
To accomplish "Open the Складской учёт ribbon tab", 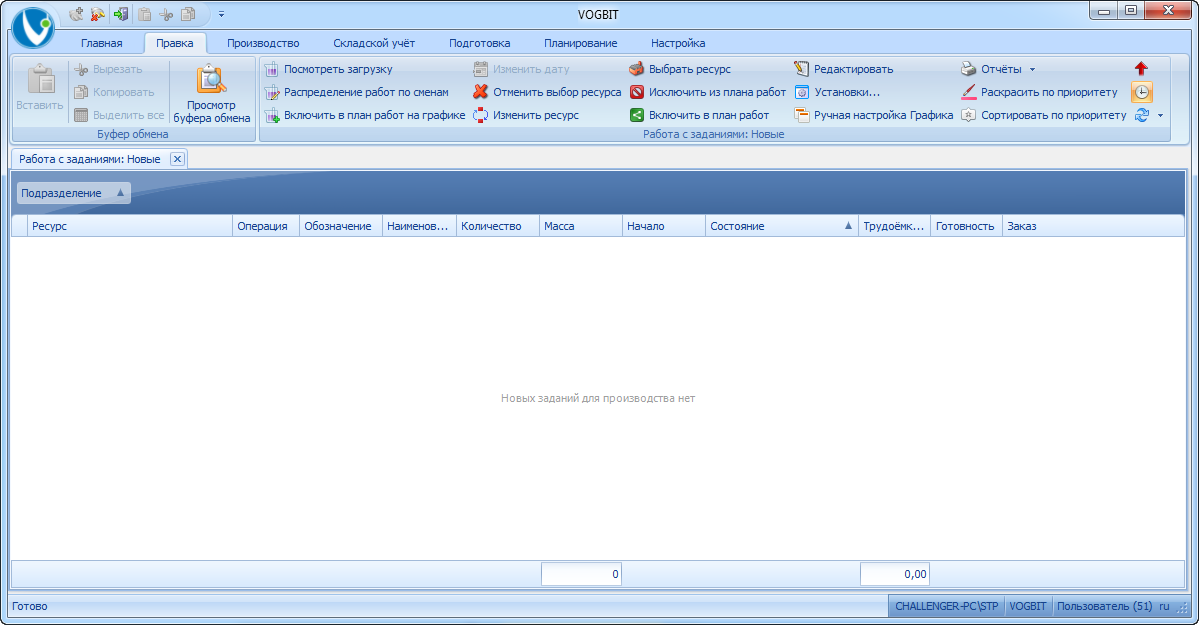I will coord(374,43).
